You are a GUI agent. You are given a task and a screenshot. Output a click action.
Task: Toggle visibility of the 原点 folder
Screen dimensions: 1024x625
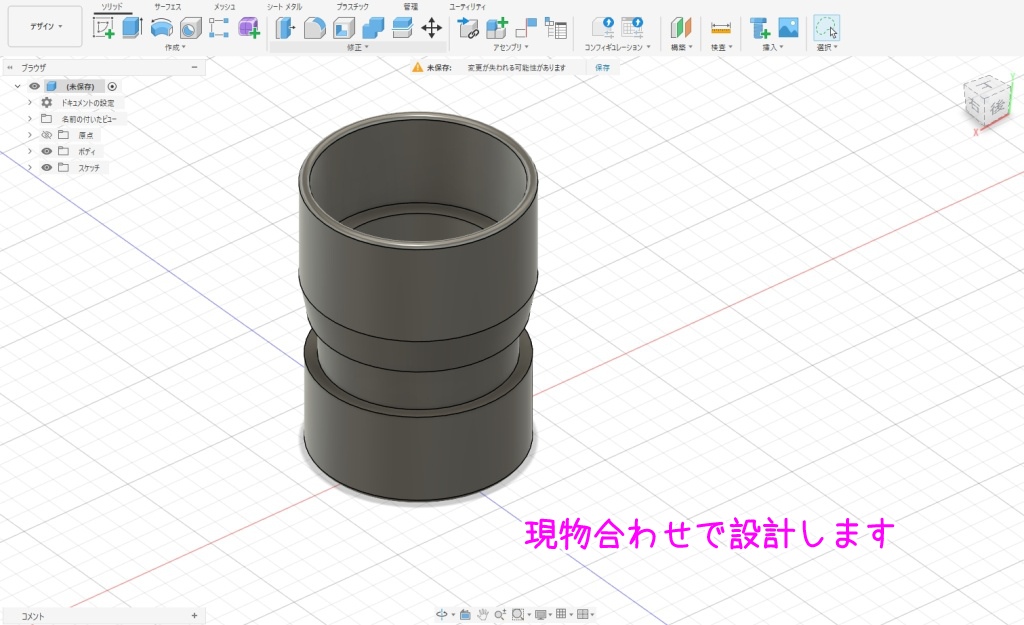[46, 135]
